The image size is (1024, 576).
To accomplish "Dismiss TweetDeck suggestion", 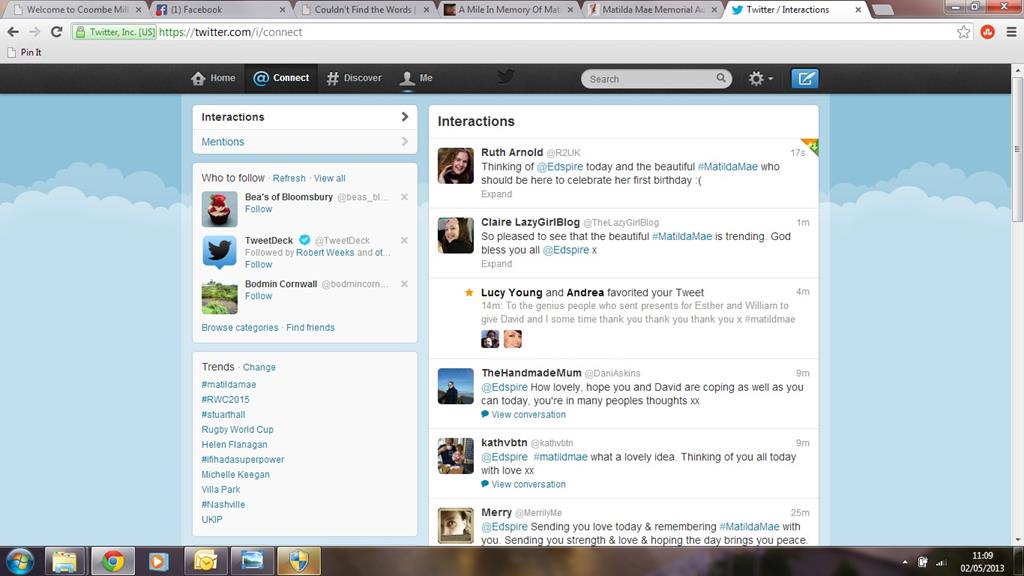I will [404, 241].
